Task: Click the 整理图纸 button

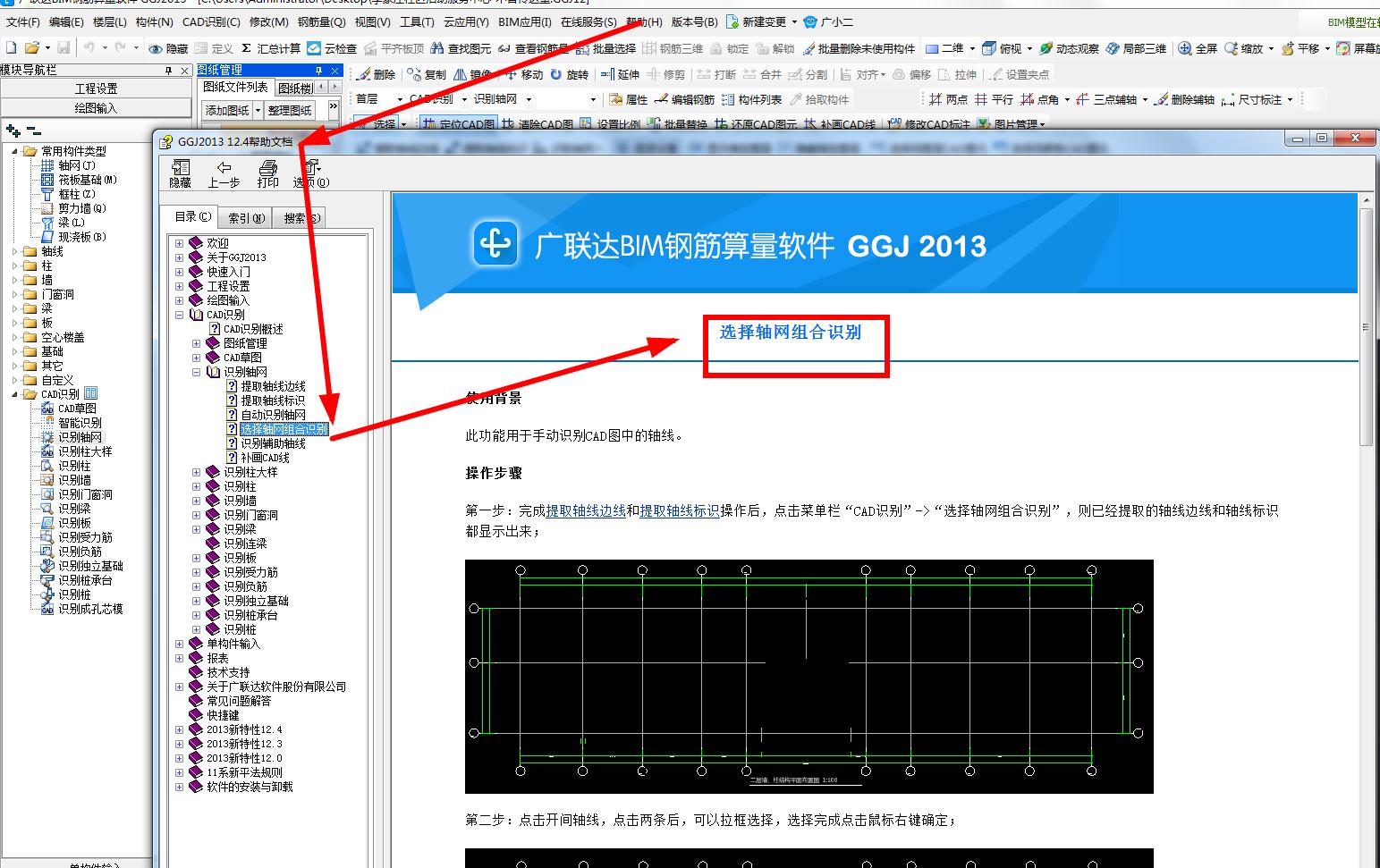Action: [290, 110]
